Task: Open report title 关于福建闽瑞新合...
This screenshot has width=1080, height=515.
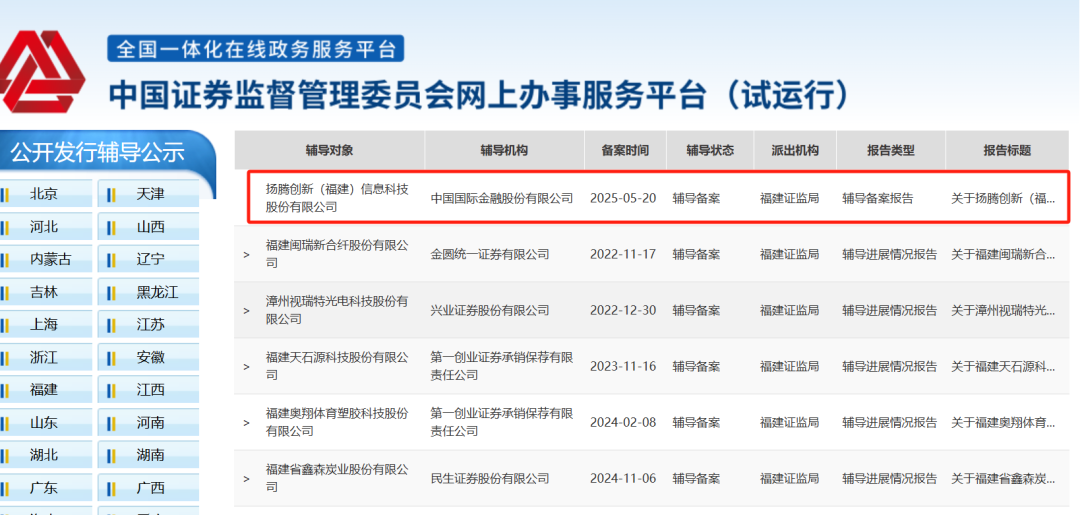Action: tap(1003, 255)
